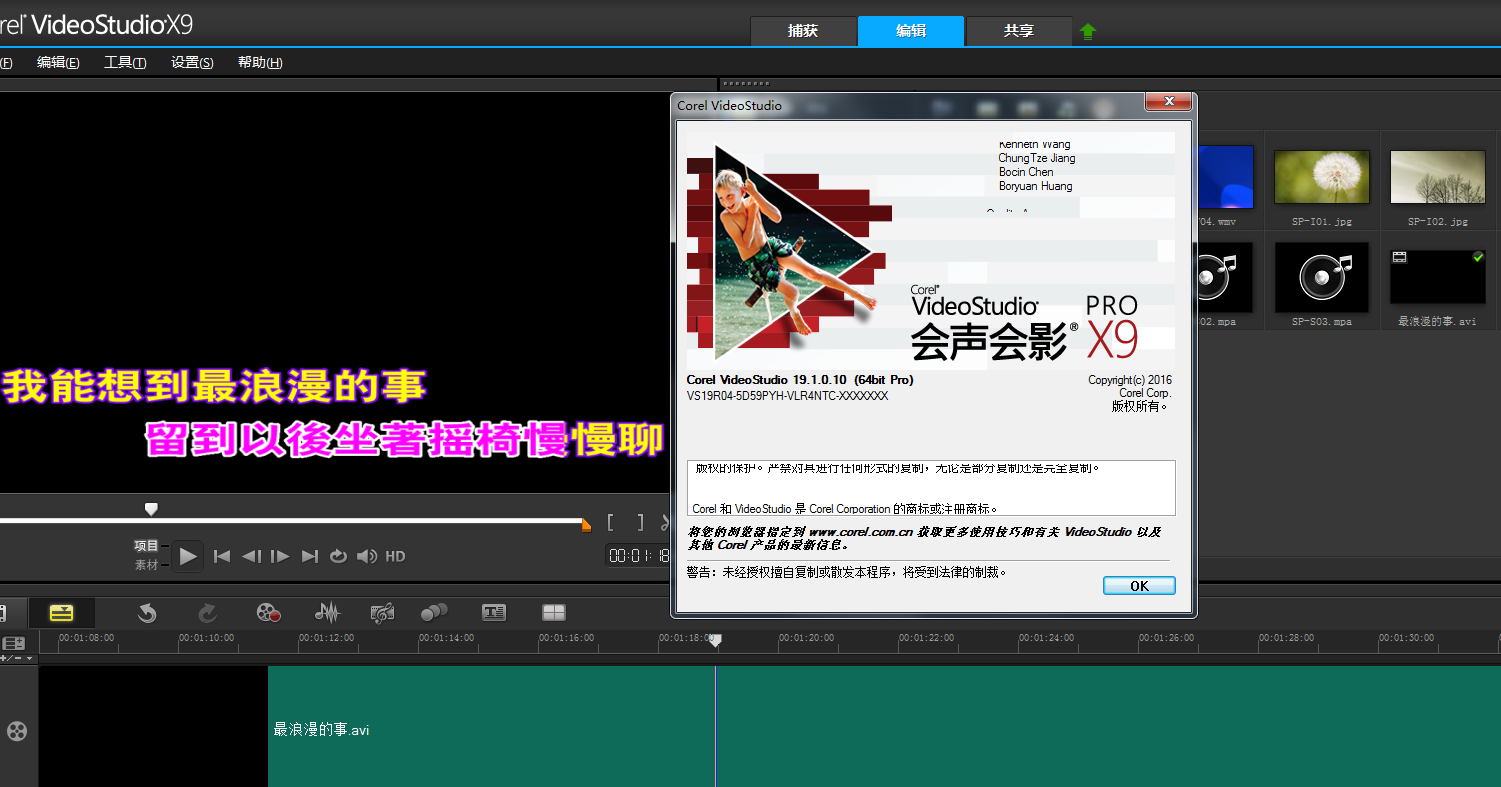Set Mark-out with the right bracket icon
1501x787 pixels.
640,523
